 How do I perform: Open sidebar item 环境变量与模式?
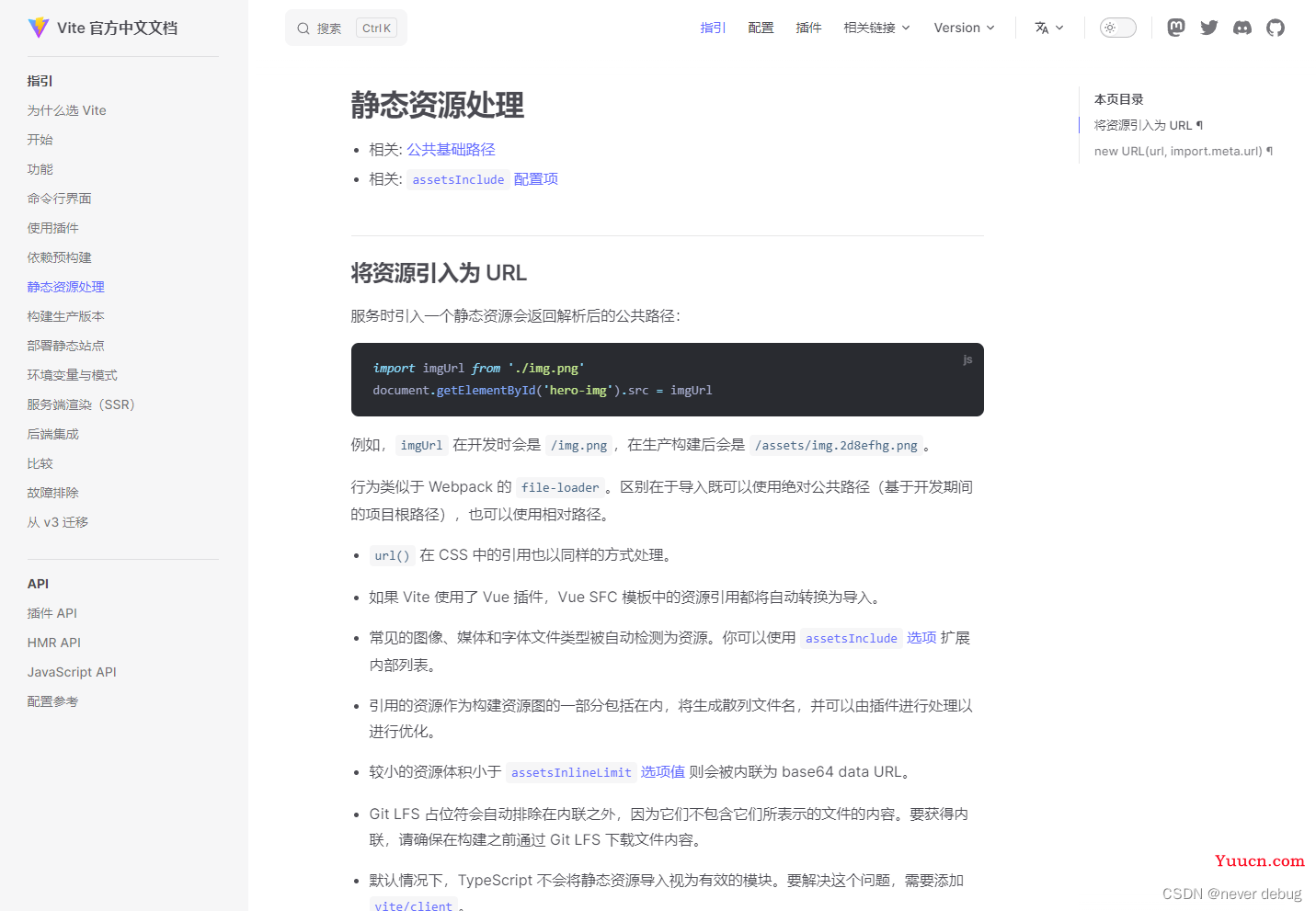tap(73, 375)
